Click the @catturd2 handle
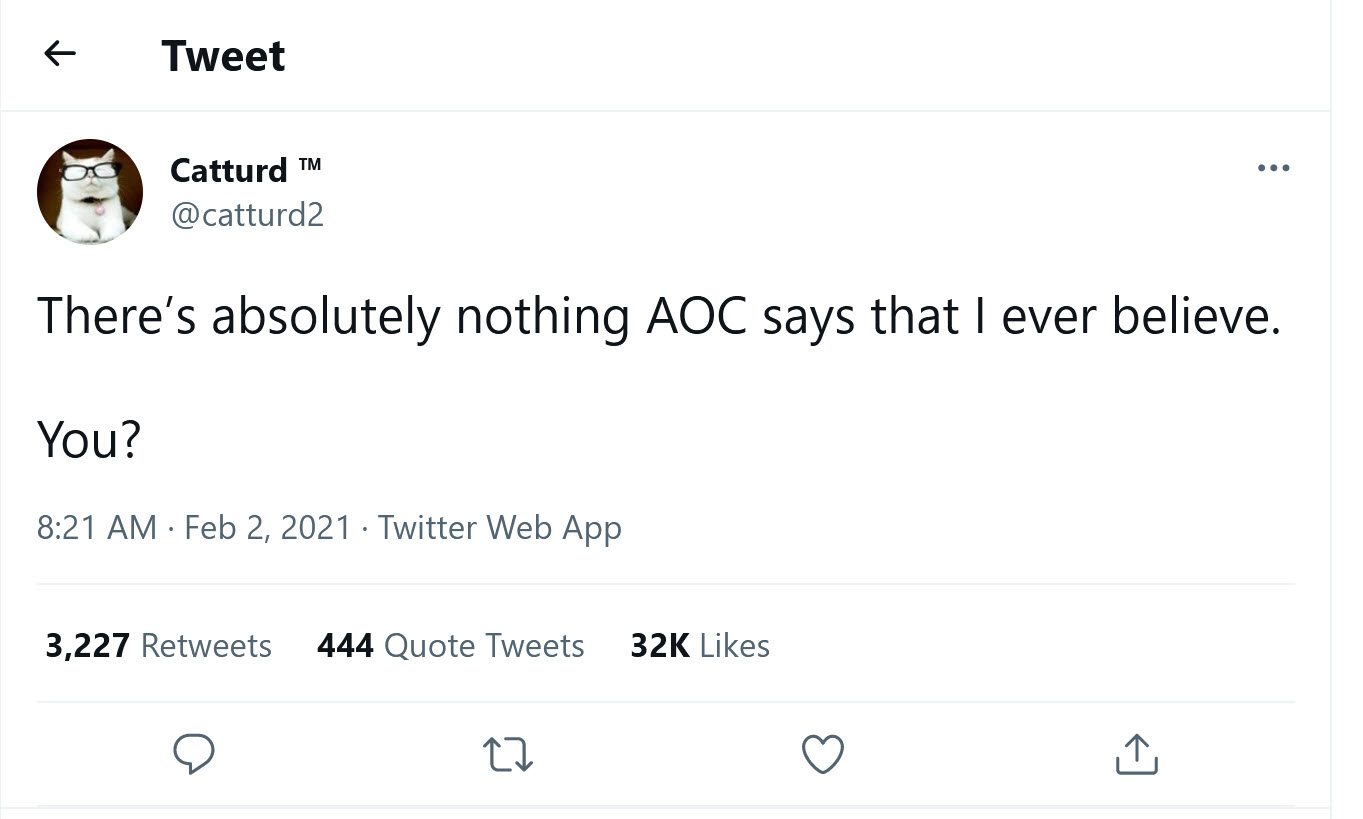This screenshot has height=819, width=1363. coord(247,214)
